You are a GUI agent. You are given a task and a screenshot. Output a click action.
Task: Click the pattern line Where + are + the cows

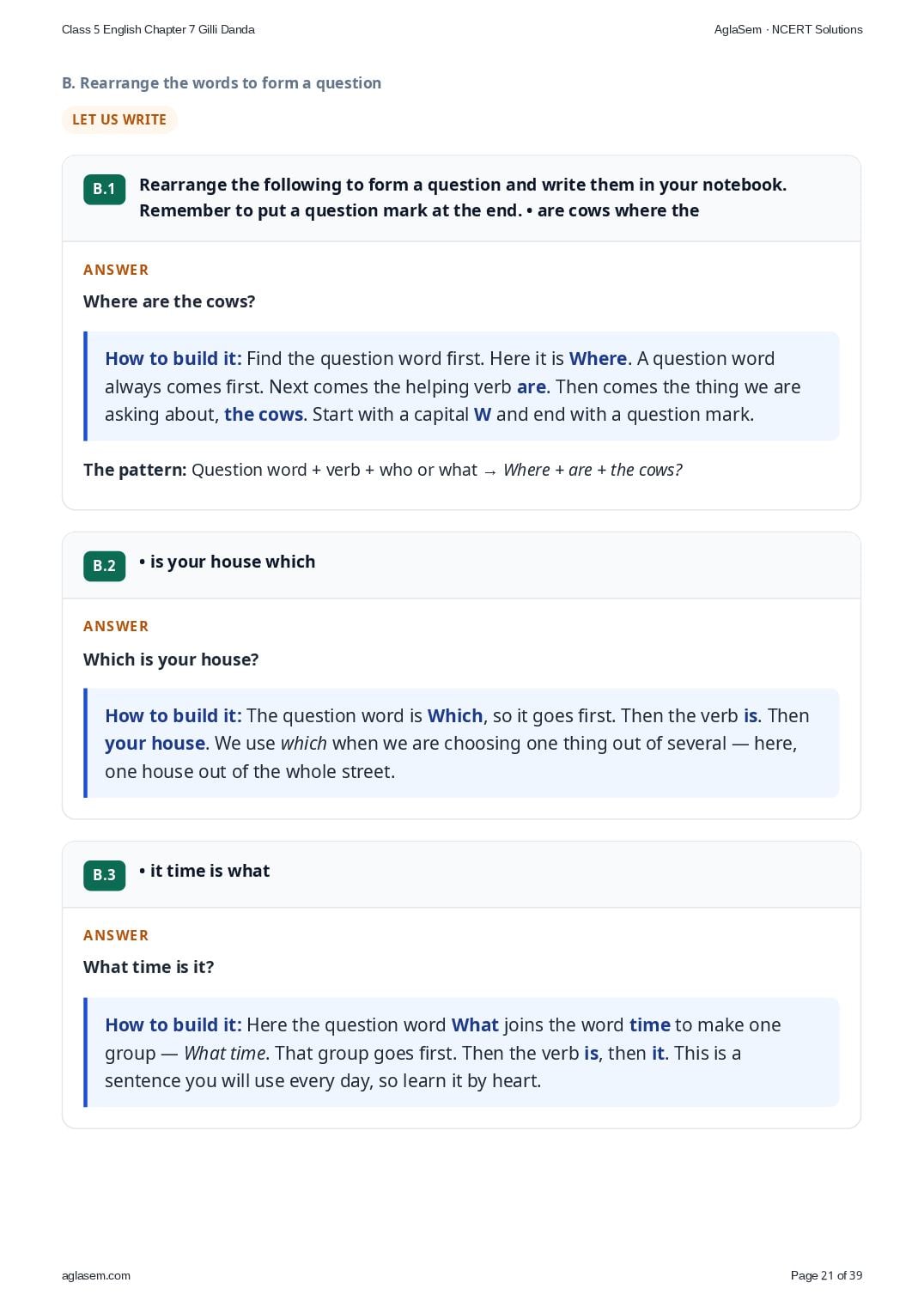(383, 470)
